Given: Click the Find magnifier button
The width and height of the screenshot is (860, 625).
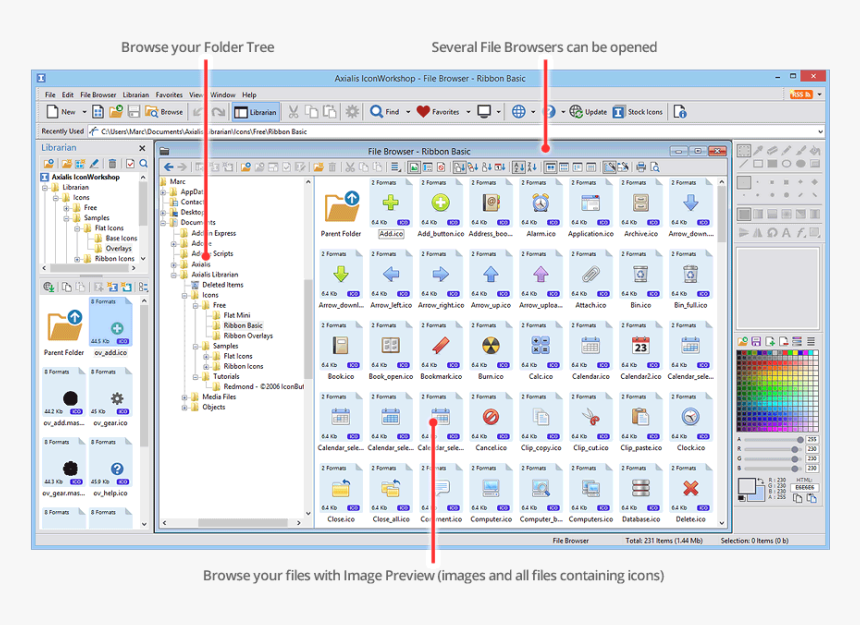Looking at the screenshot, I should (x=385, y=112).
